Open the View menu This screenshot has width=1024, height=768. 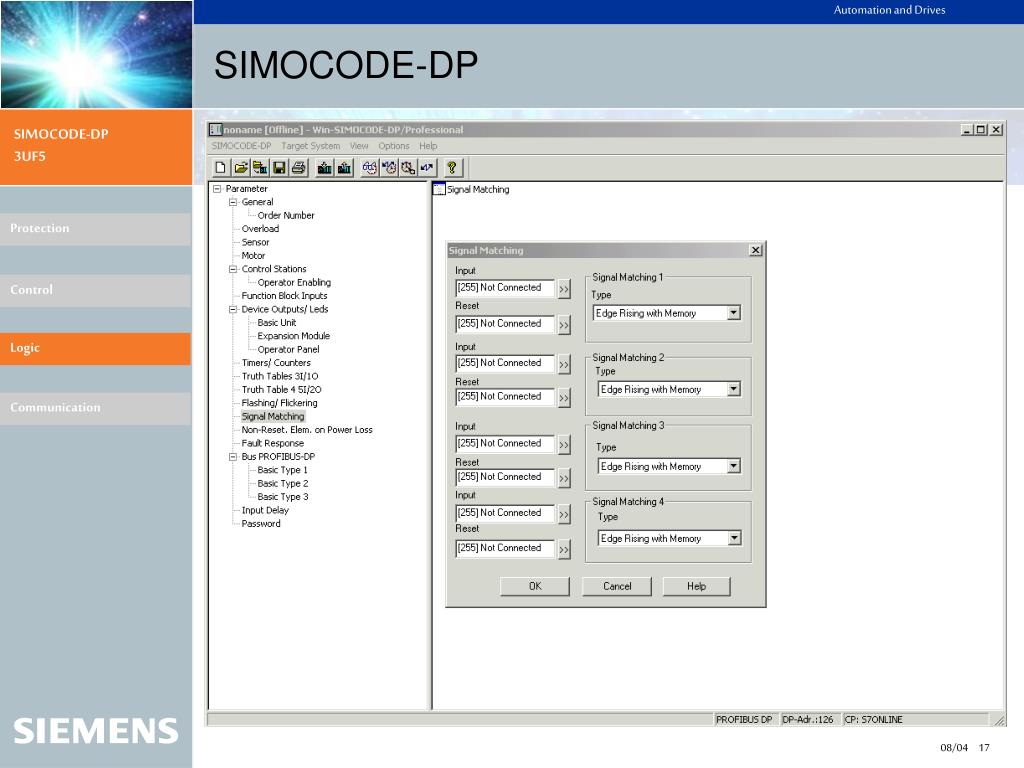coord(359,146)
